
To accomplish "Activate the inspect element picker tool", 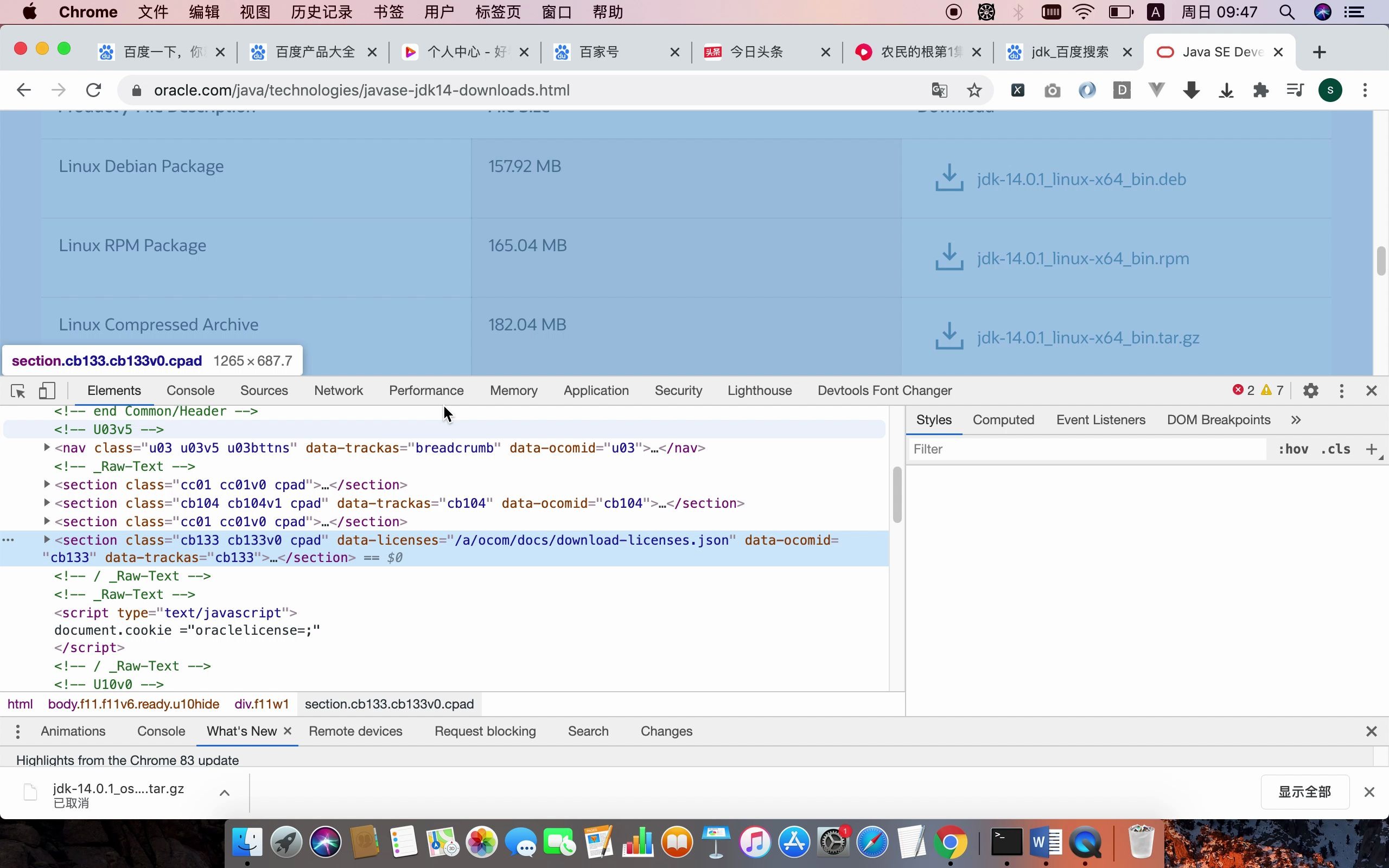I will (18, 391).
